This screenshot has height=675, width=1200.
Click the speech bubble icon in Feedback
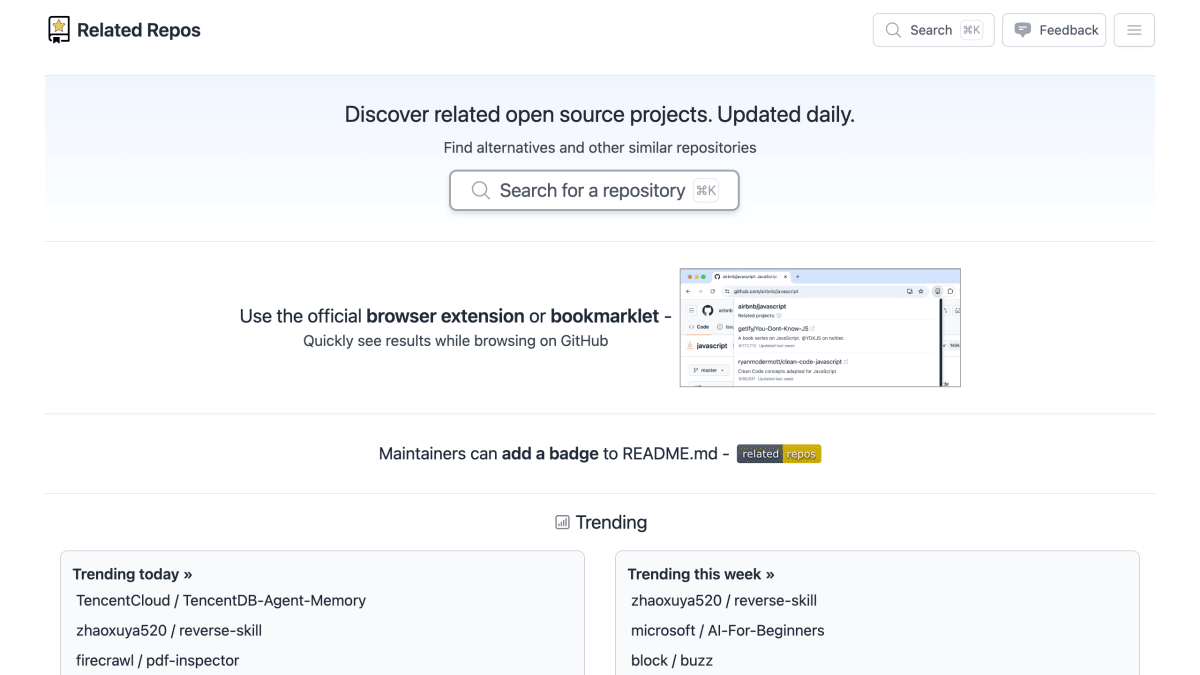click(1023, 30)
